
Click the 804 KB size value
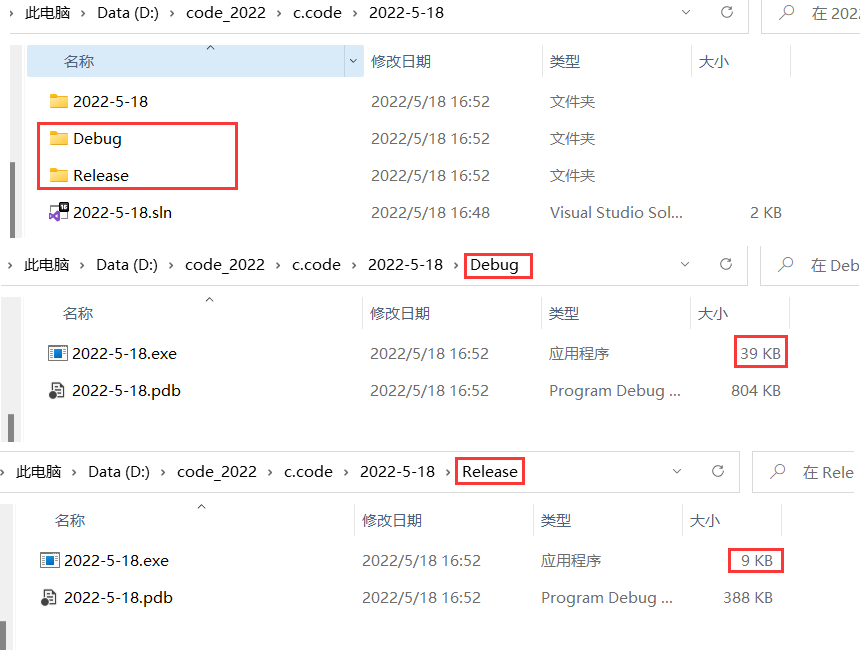(756, 391)
